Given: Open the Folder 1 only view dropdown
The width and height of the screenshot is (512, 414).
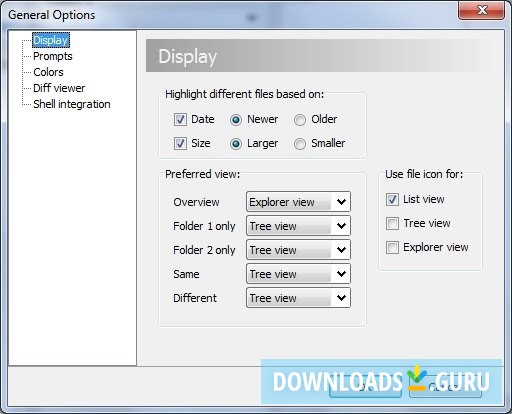Looking at the screenshot, I should pos(298,226).
